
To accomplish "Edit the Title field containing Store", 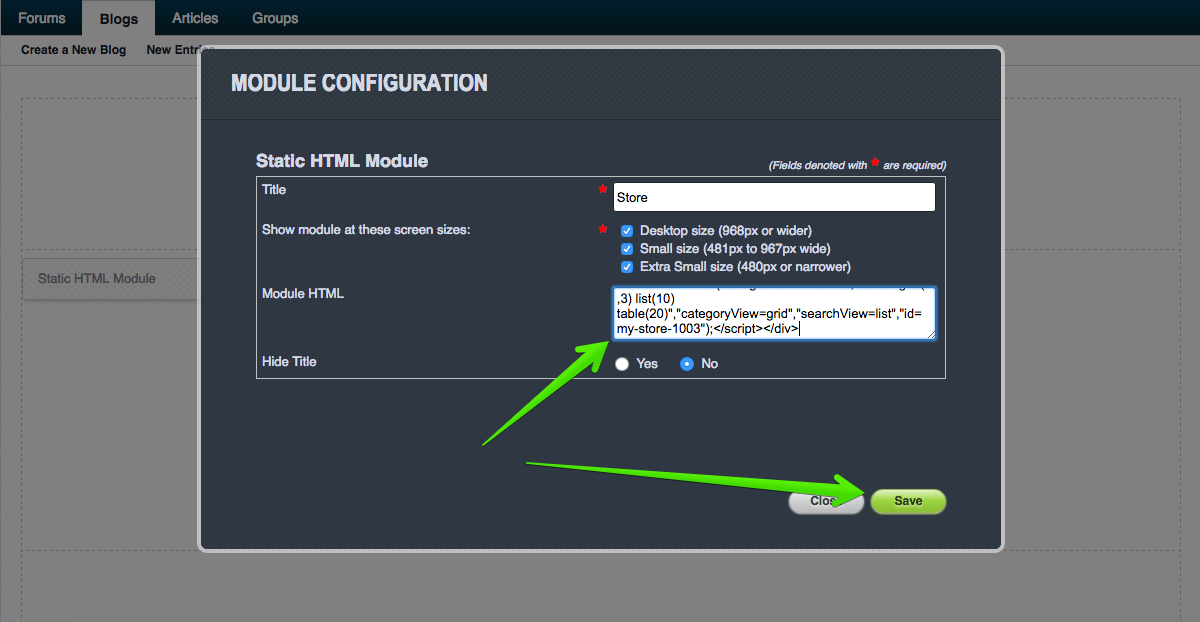I will tap(775, 197).
